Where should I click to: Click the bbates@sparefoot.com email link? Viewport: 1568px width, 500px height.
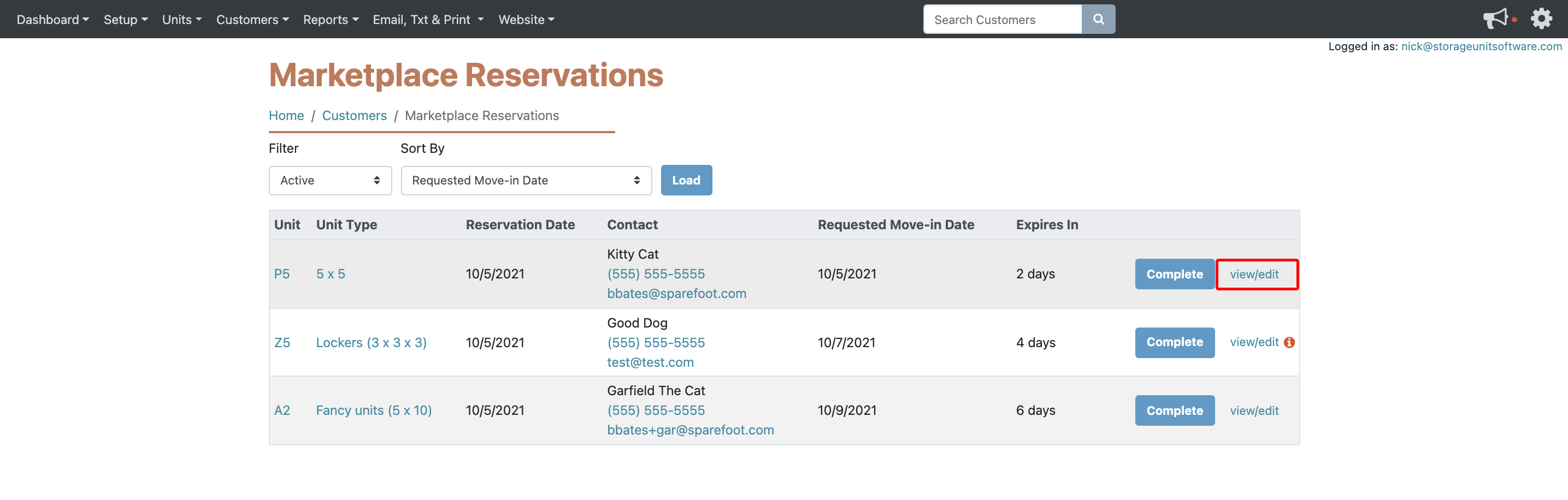click(x=676, y=294)
